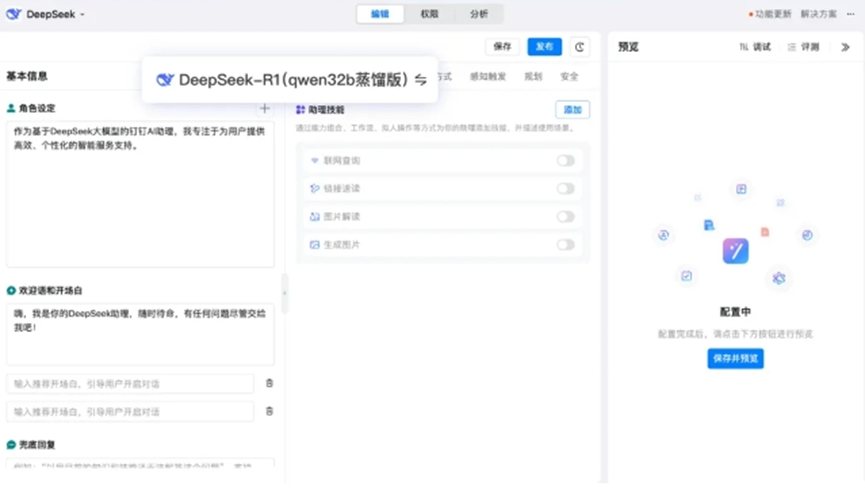
Task: Collapse the preview panel with double chevron
Action: tap(845, 47)
